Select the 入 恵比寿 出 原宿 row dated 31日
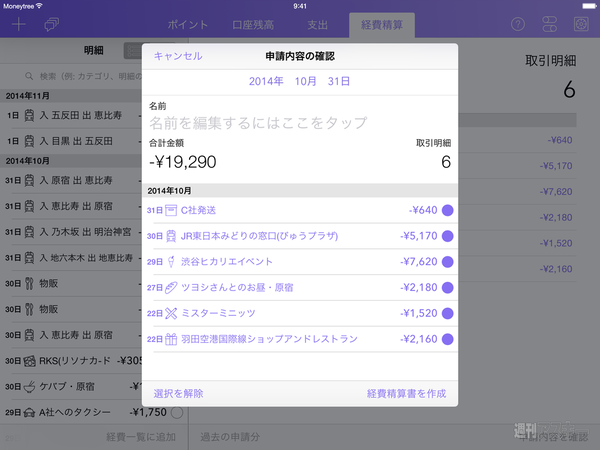The height and width of the screenshot is (450, 600). pos(73,206)
